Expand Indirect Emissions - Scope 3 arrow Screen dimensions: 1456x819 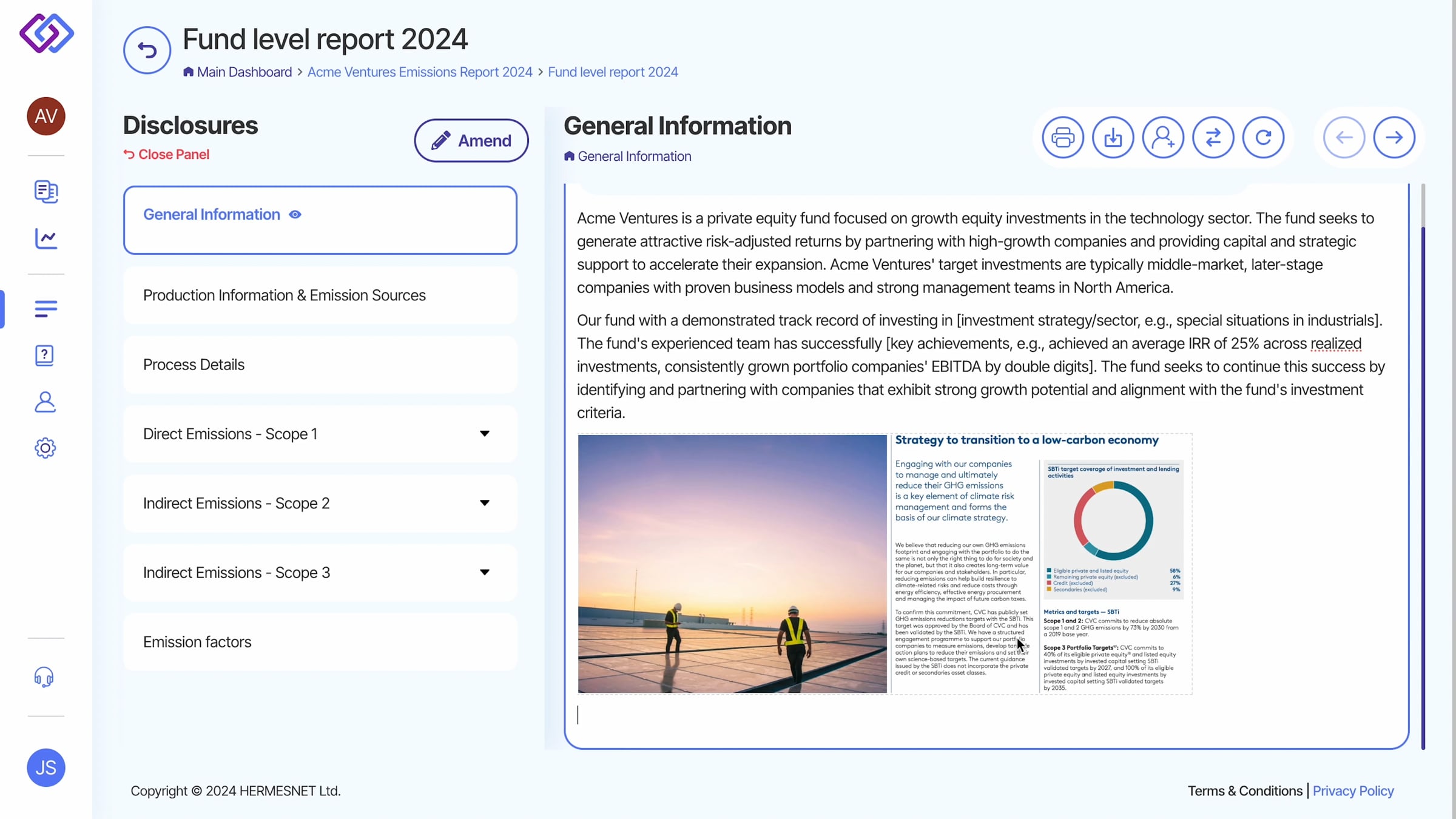pyautogui.click(x=484, y=572)
